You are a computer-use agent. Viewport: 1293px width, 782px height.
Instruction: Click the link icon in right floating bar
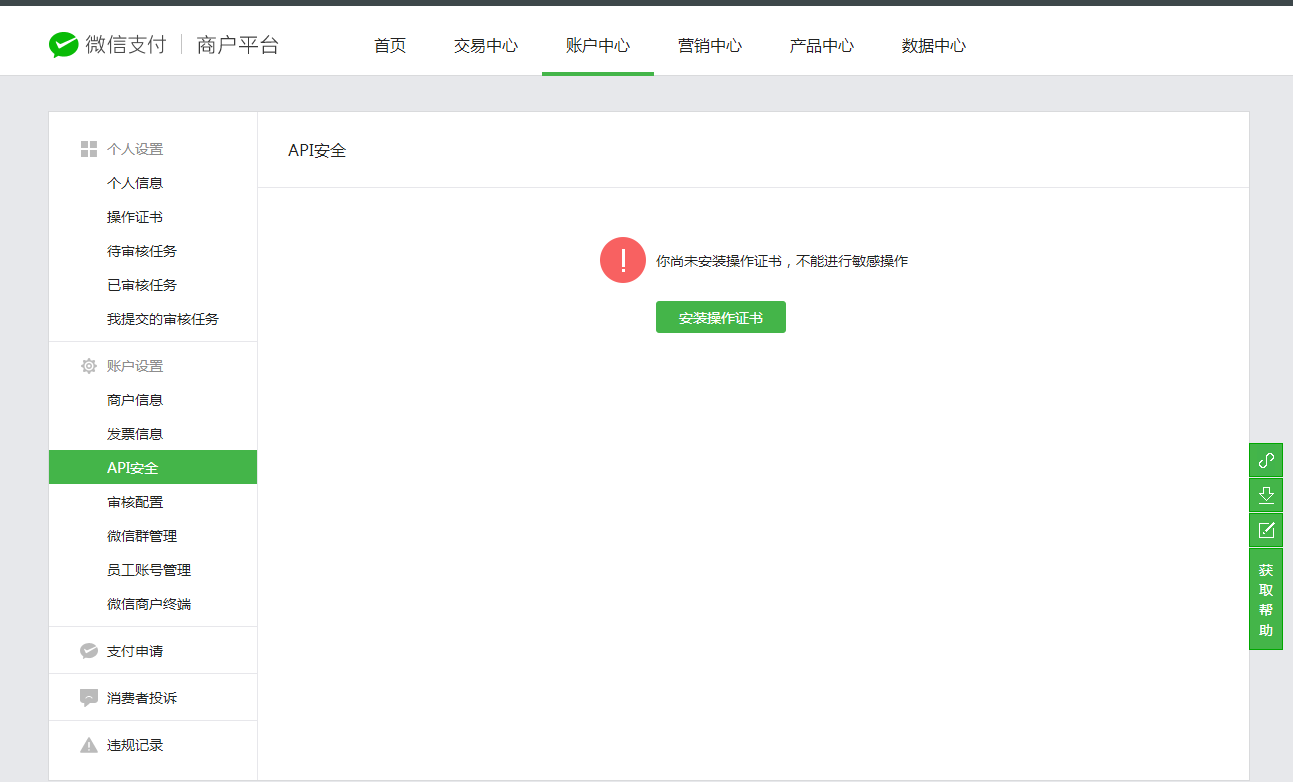point(1266,460)
